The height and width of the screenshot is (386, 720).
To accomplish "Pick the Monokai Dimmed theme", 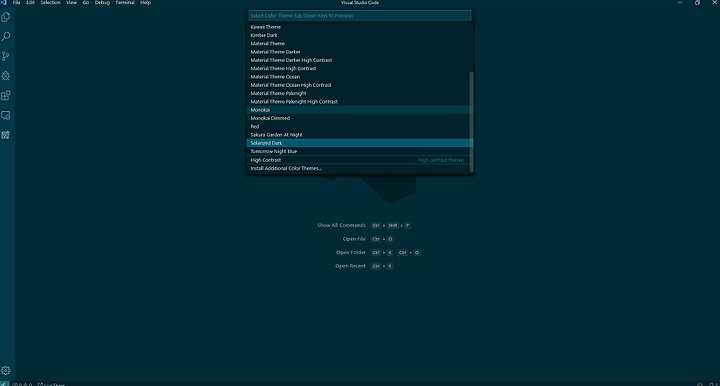I will (360, 118).
